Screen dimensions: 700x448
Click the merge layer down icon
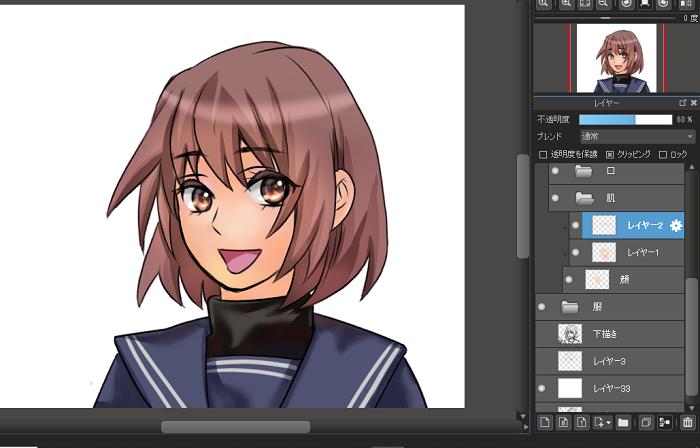(x=665, y=423)
